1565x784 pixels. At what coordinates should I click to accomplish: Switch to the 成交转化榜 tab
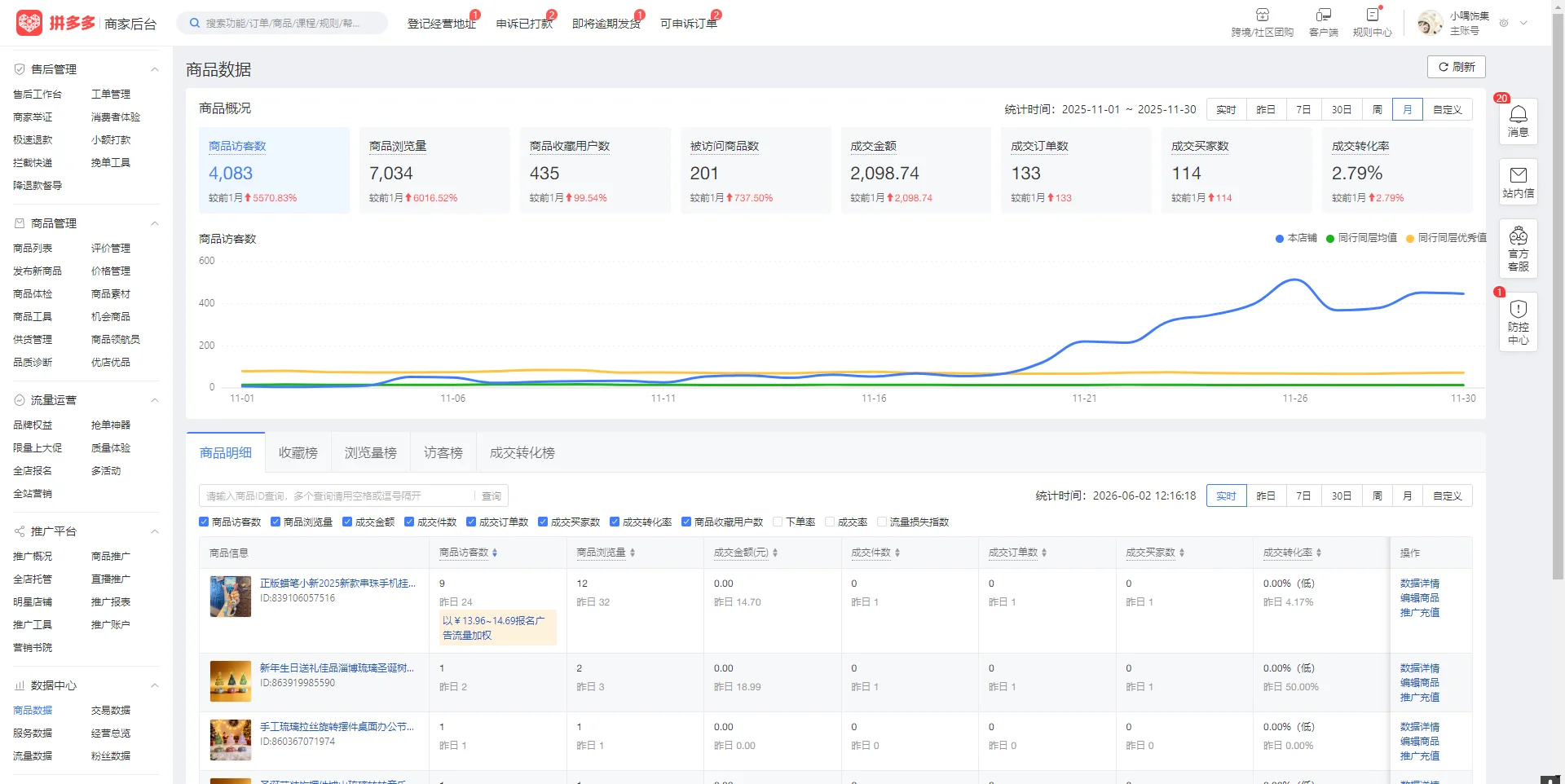(x=522, y=453)
